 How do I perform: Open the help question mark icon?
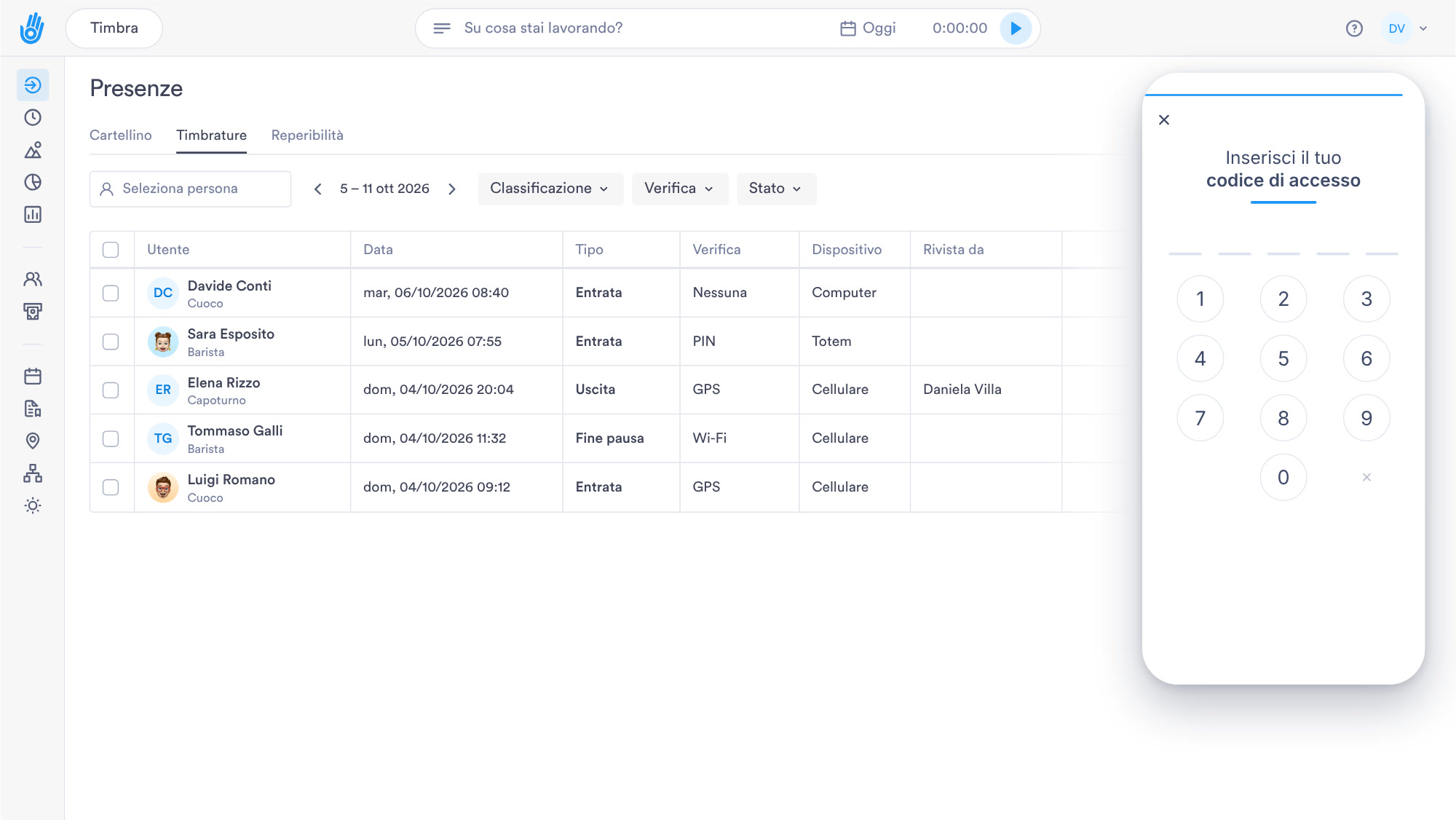[1354, 28]
